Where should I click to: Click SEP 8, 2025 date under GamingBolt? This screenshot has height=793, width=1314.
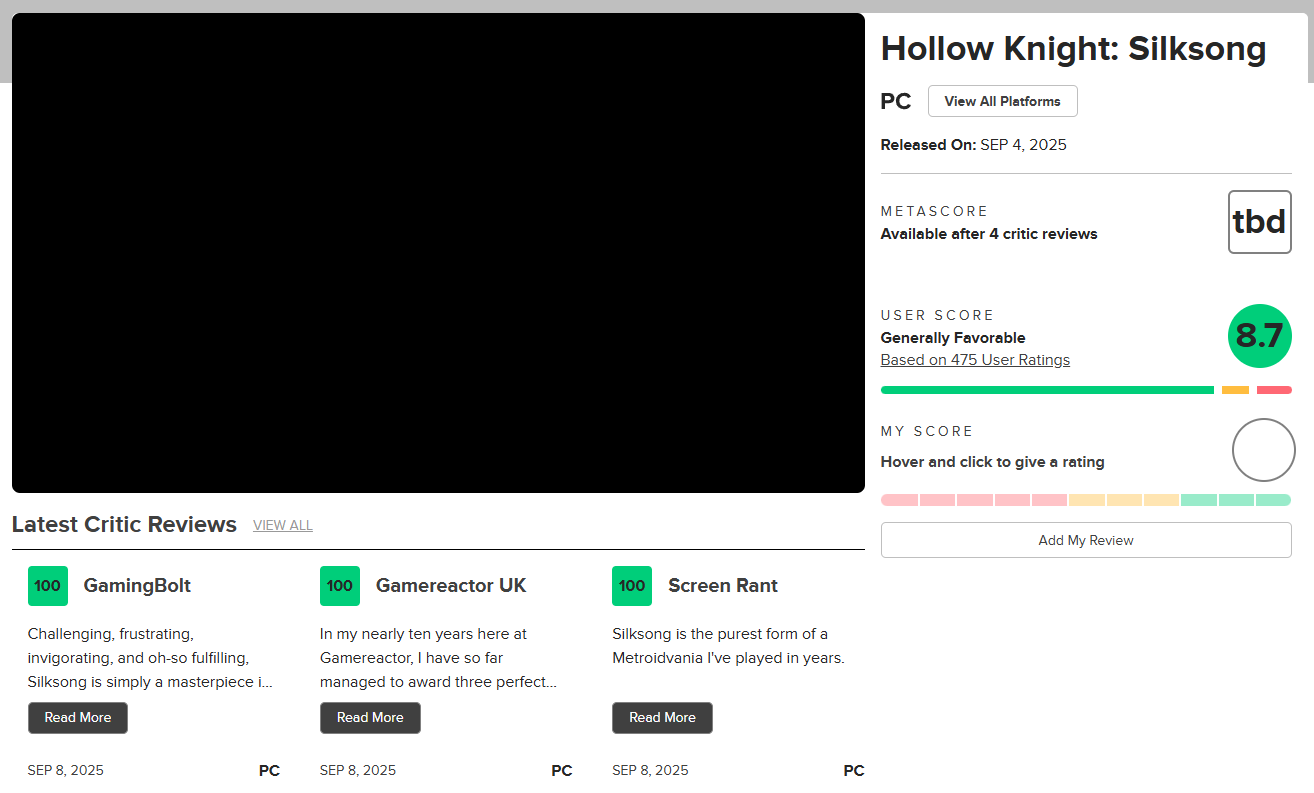[65, 771]
